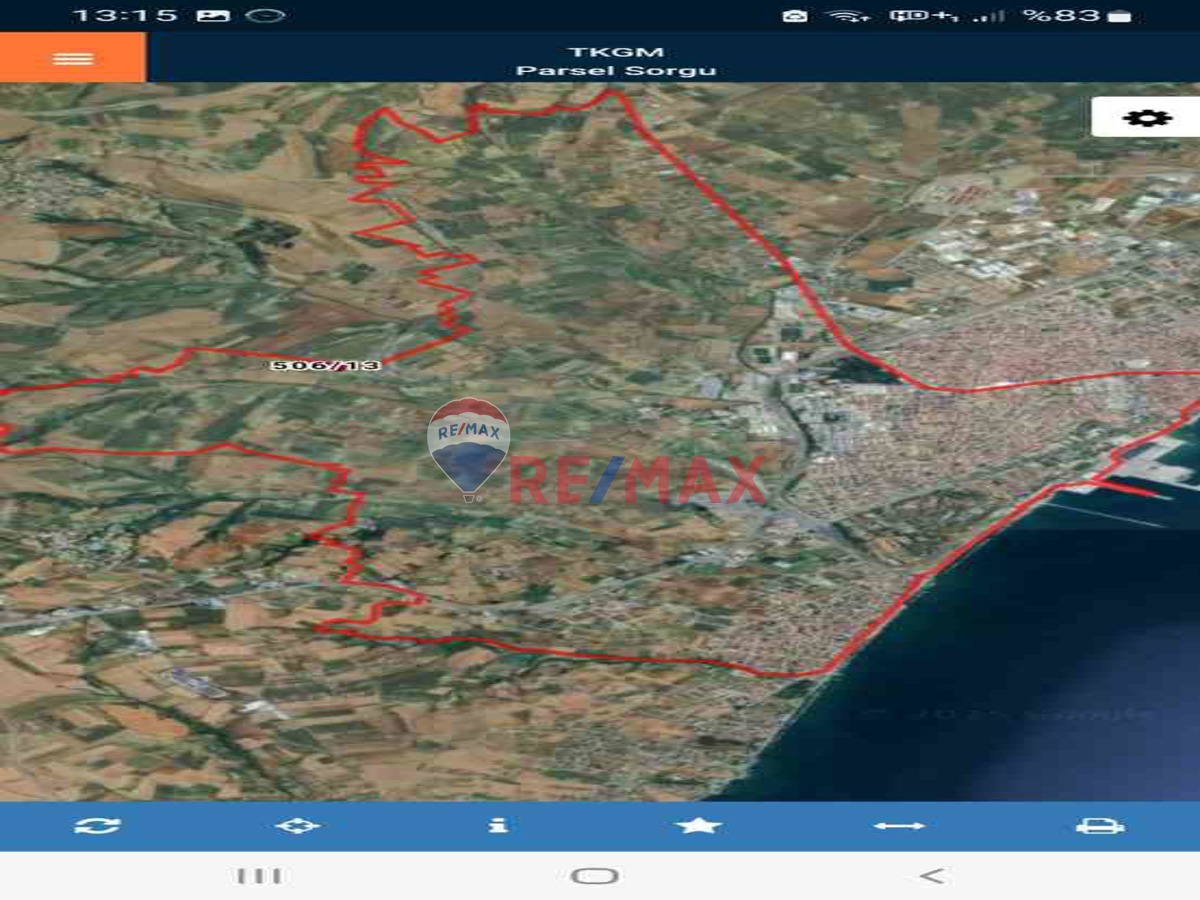Tap the 506/13 parcel label
Screen dimensions: 1200x900
(326, 366)
